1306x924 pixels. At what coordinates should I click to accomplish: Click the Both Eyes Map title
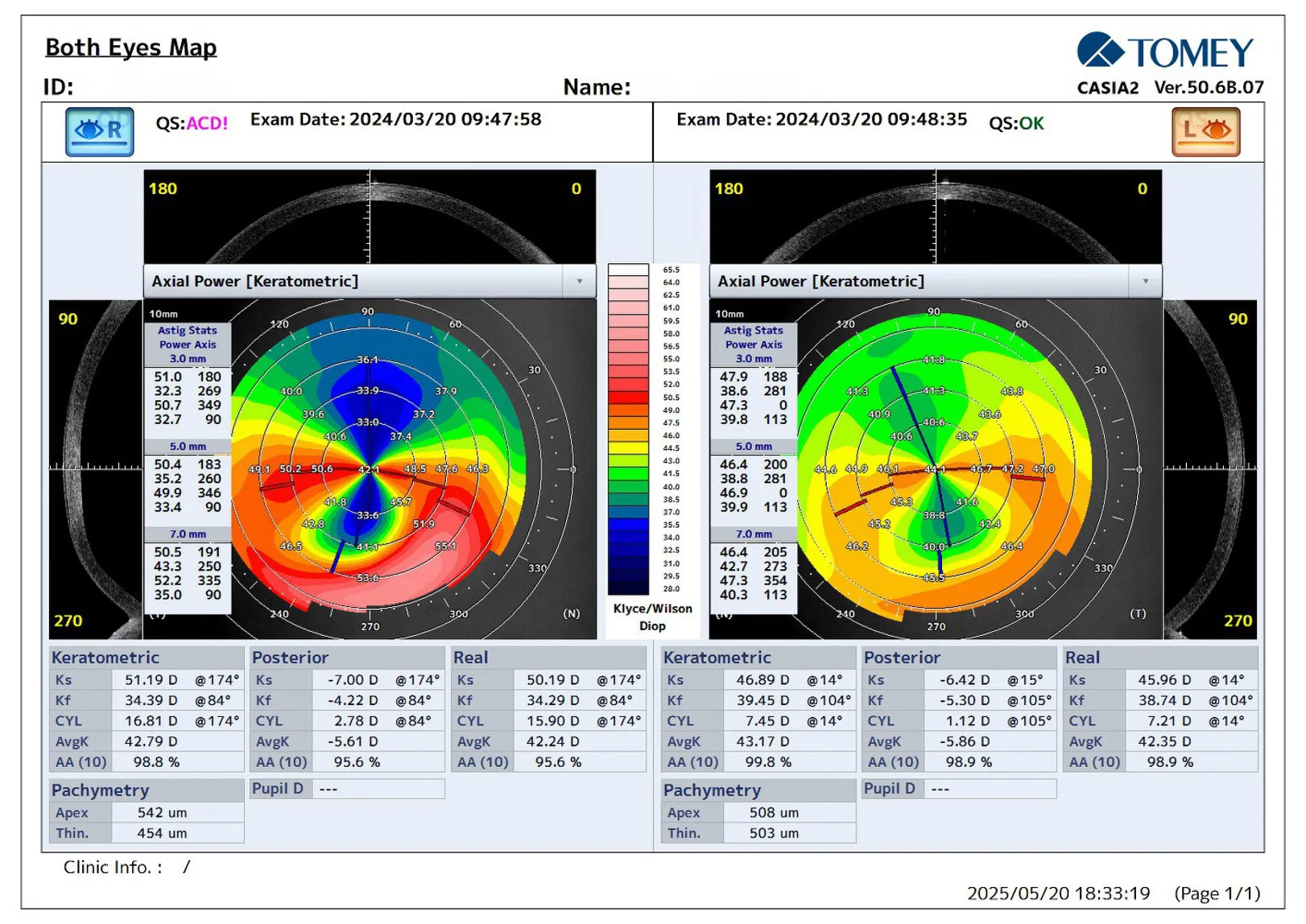(131, 47)
